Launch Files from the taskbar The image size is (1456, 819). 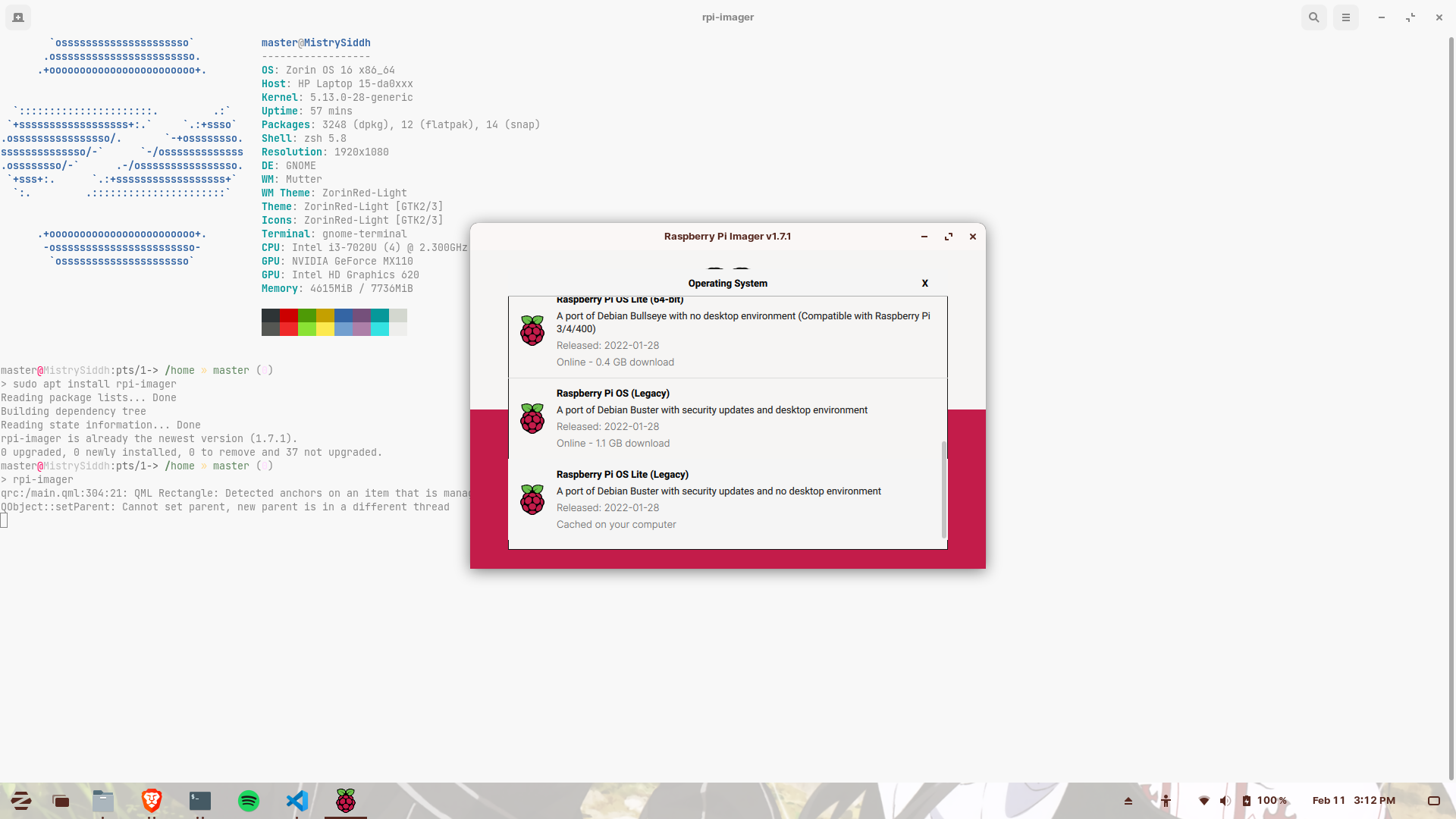(x=103, y=801)
